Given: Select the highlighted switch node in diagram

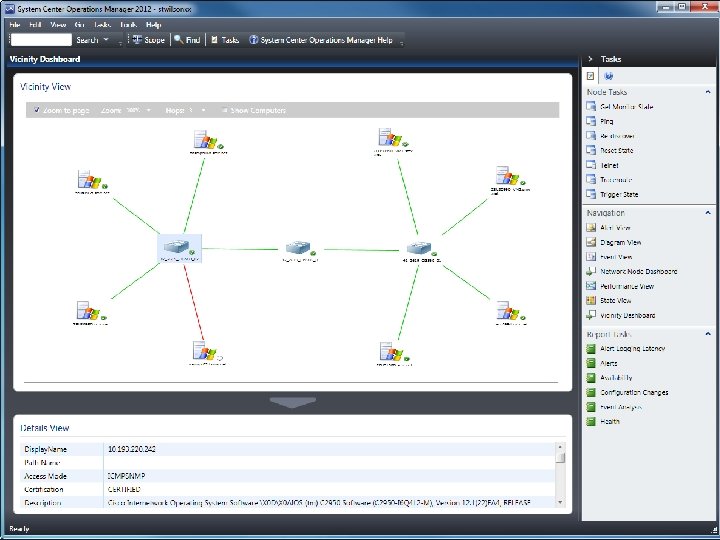Looking at the screenshot, I should pos(180,248).
